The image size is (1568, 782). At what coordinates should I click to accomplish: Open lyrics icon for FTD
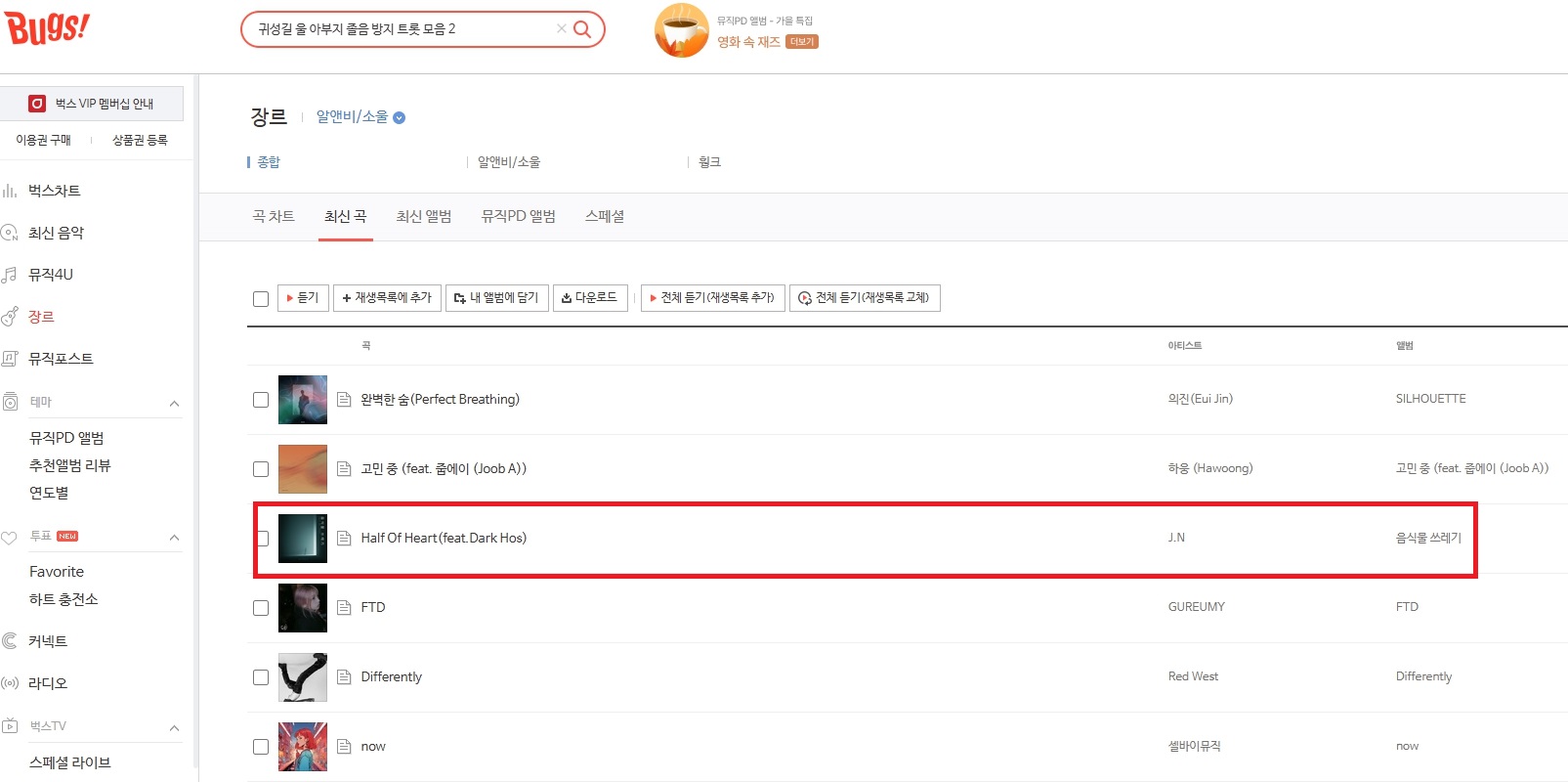click(x=344, y=608)
